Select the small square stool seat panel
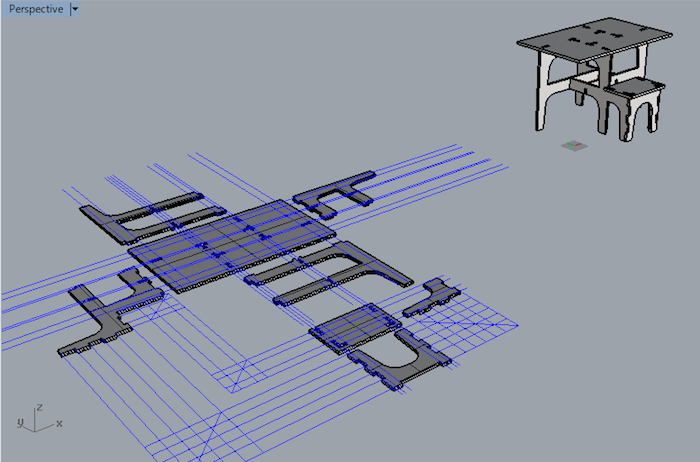Image resolution: width=700 pixels, height=462 pixels. [355, 329]
